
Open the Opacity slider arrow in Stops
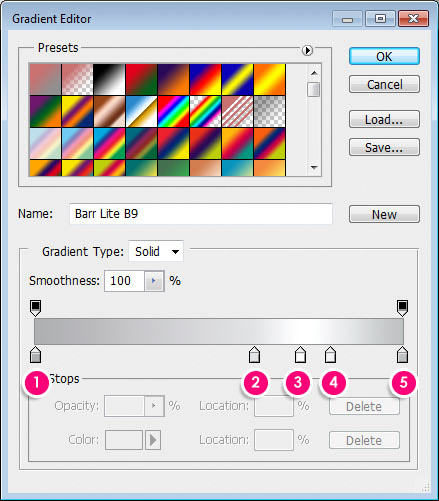(154, 406)
